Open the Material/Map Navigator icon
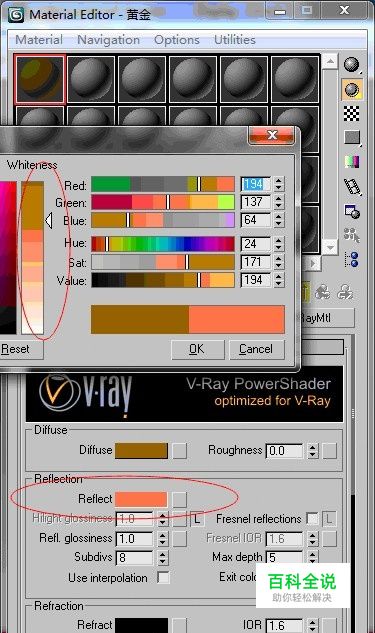 pos(352,259)
